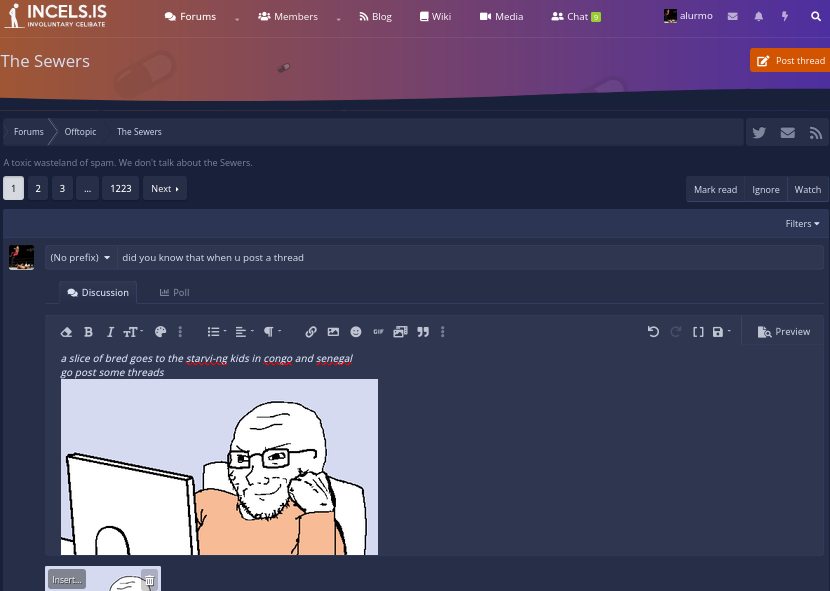
Task: Share forum via email icon
Action: pos(788,132)
